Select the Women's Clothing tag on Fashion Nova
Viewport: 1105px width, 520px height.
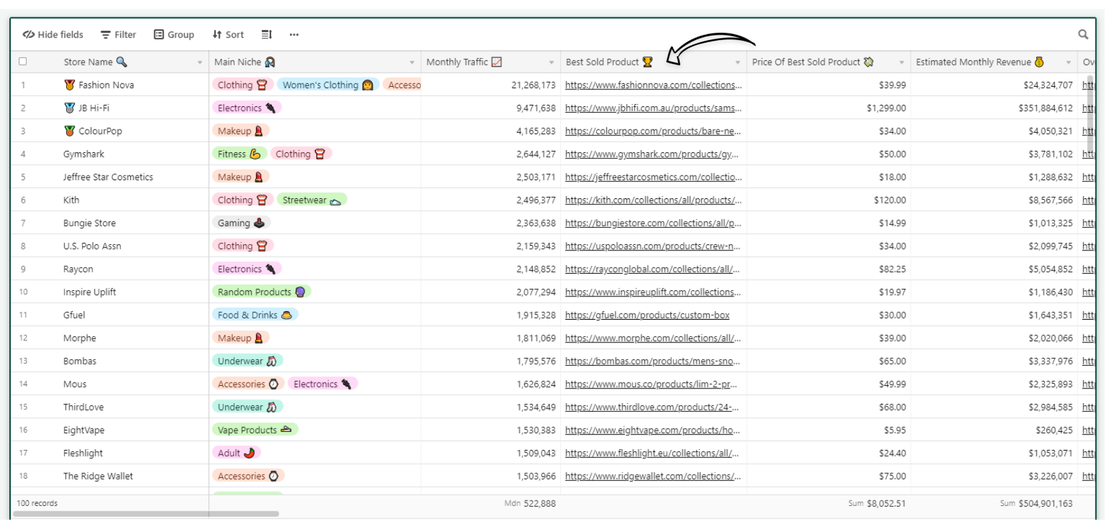[x=328, y=85]
